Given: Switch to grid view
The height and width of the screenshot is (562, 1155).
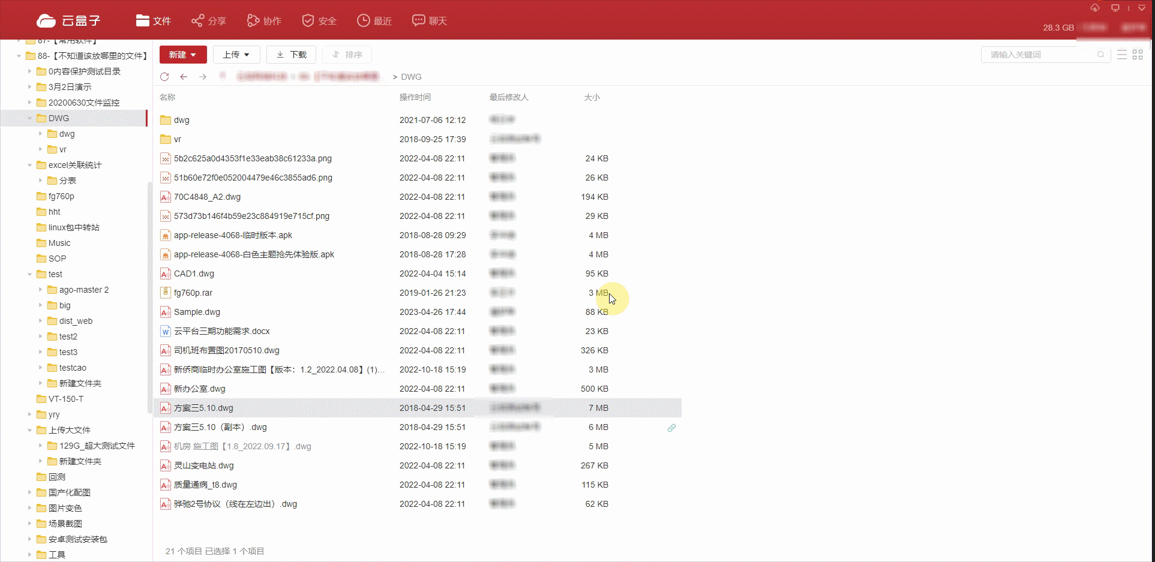Looking at the screenshot, I should click(1140, 55).
